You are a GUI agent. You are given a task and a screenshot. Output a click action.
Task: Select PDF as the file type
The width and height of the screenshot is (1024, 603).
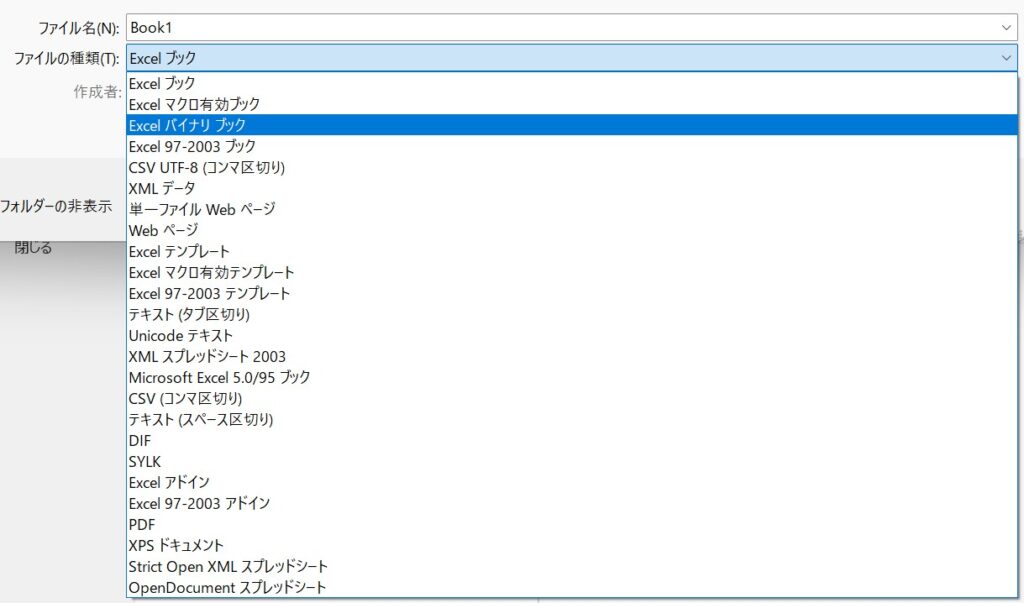coord(142,524)
